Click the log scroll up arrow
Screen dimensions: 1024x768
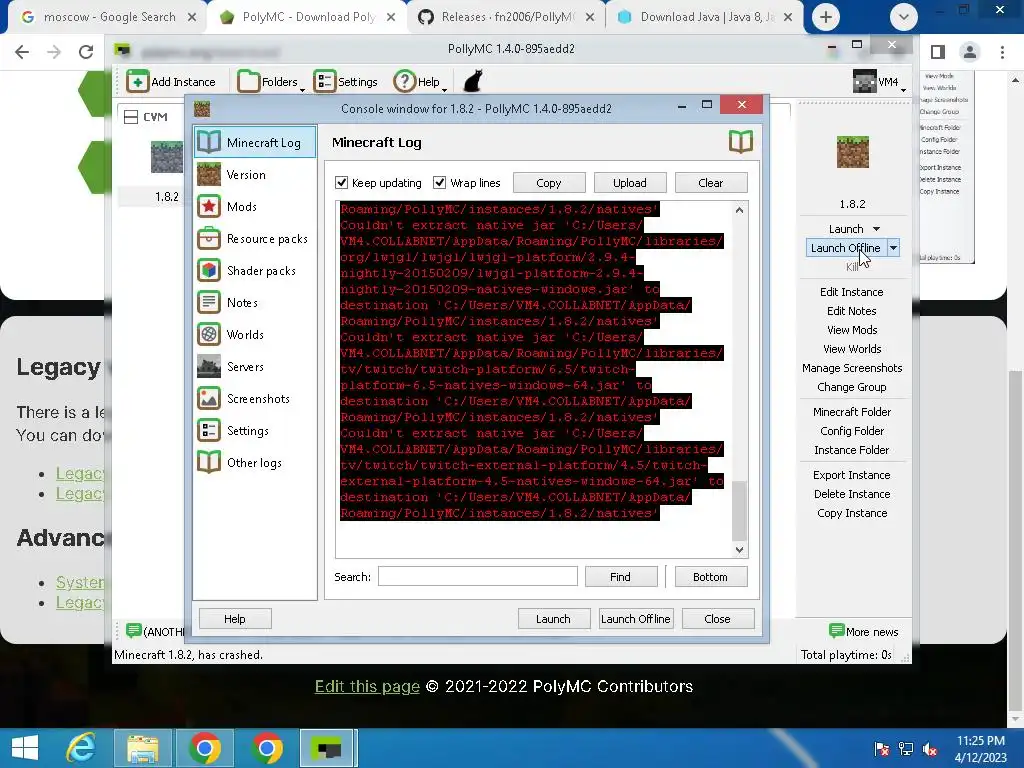pyautogui.click(x=739, y=210)
